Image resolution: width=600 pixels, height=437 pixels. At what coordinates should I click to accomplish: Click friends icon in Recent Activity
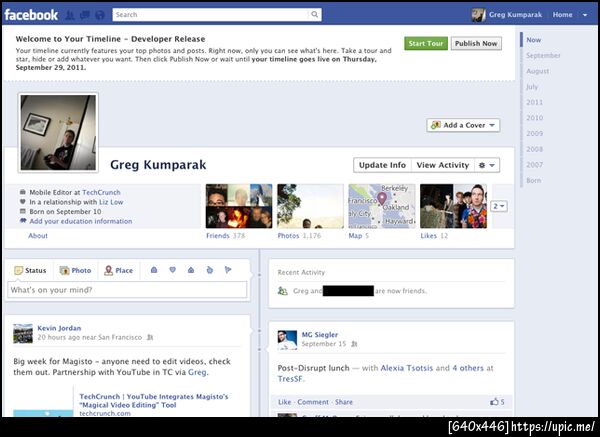pyautogui.click(x=283, y=291)
